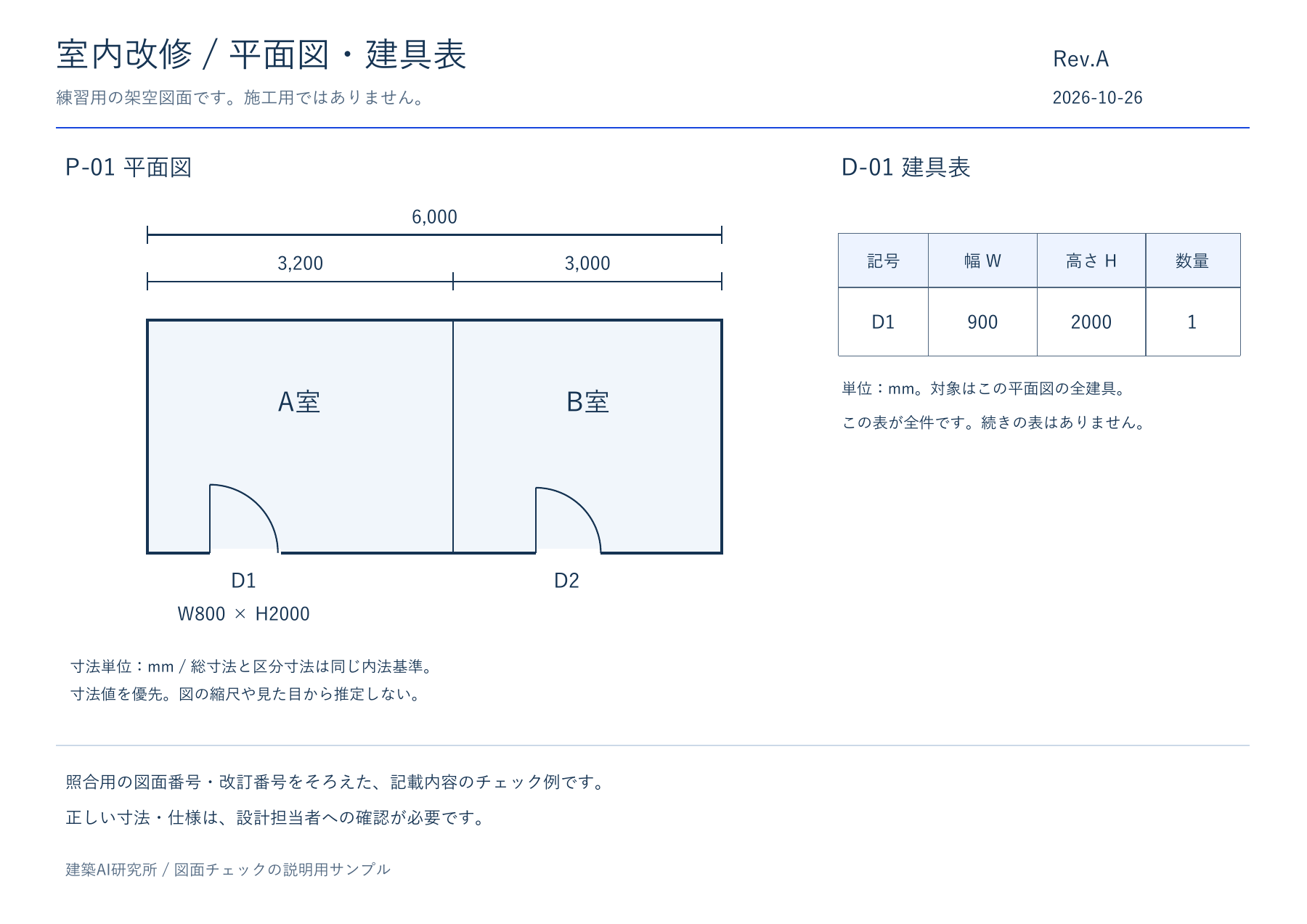Select the B室 room label
Screen dimensions: 1307x924
click(x=587, y=401)
